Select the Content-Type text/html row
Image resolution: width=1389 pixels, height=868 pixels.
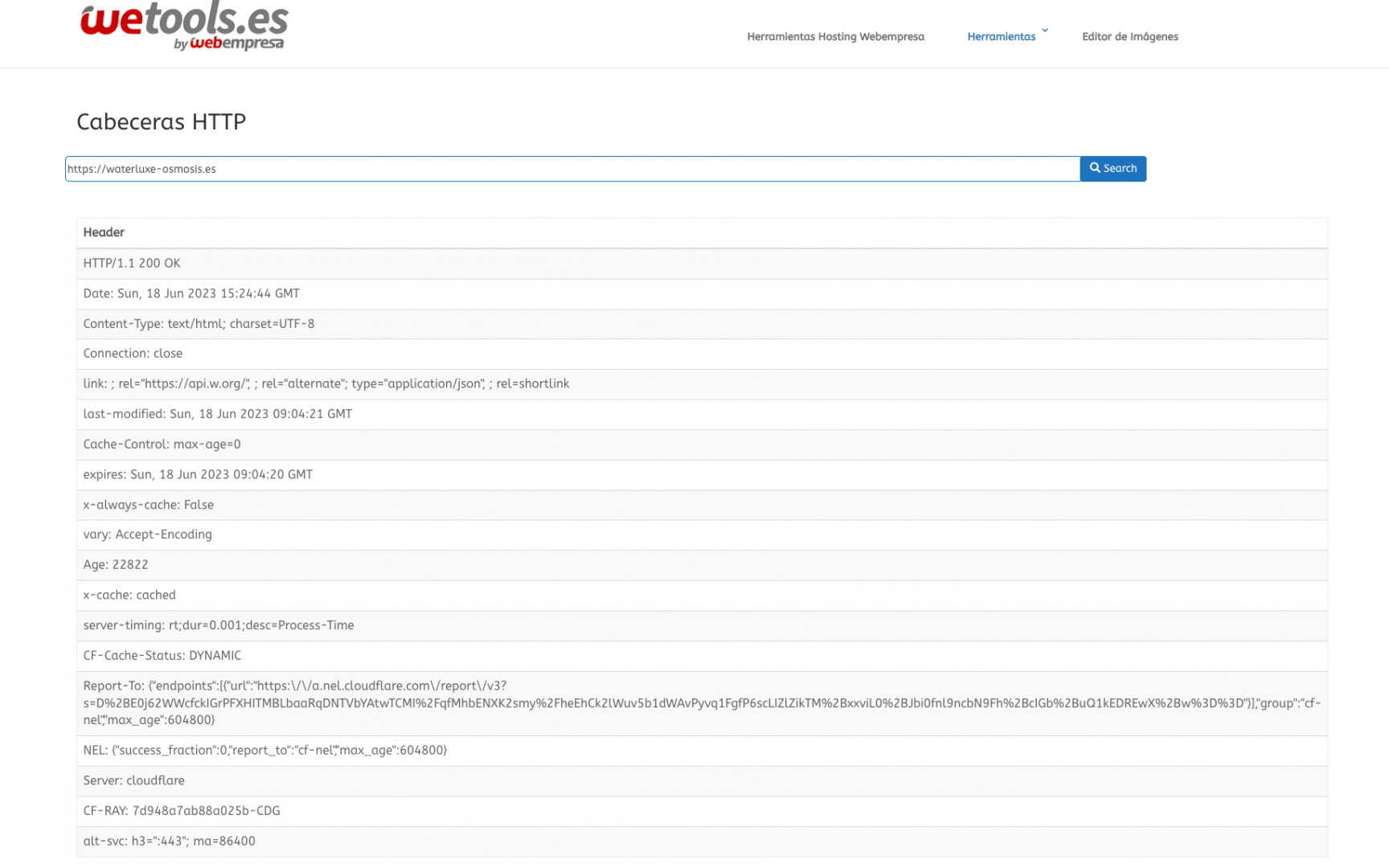click(x=702, y=324)
